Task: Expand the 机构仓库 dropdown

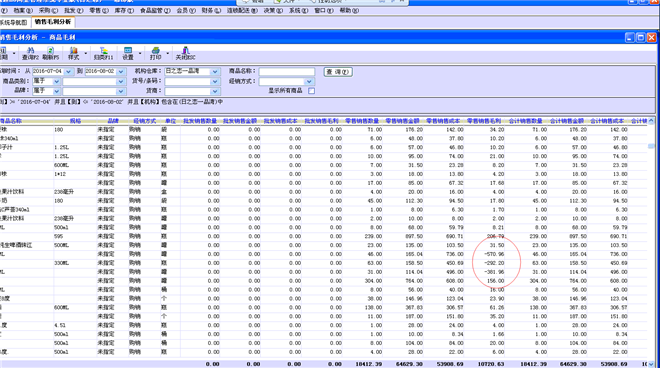Action: (215, 72)
